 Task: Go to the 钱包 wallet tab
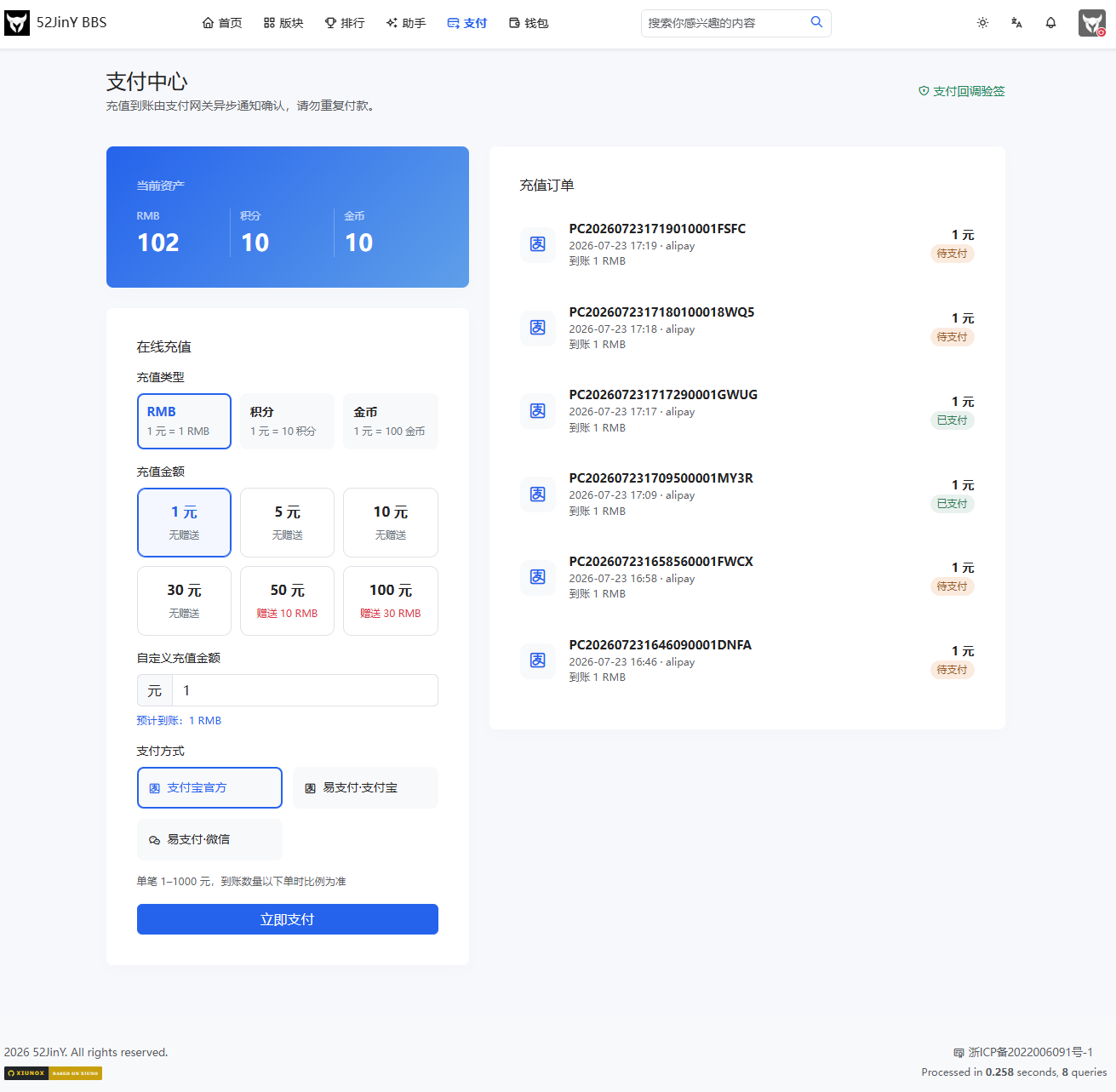pyautogui.click(x=529, y=23)
